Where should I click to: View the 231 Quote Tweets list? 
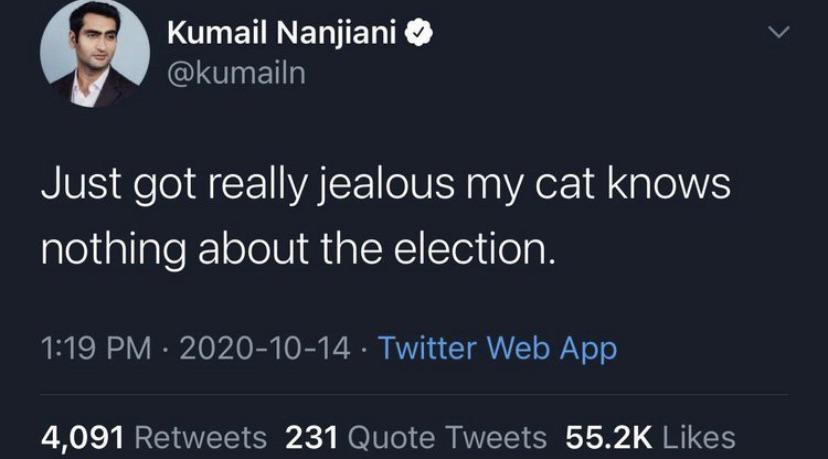coord(416,437)
